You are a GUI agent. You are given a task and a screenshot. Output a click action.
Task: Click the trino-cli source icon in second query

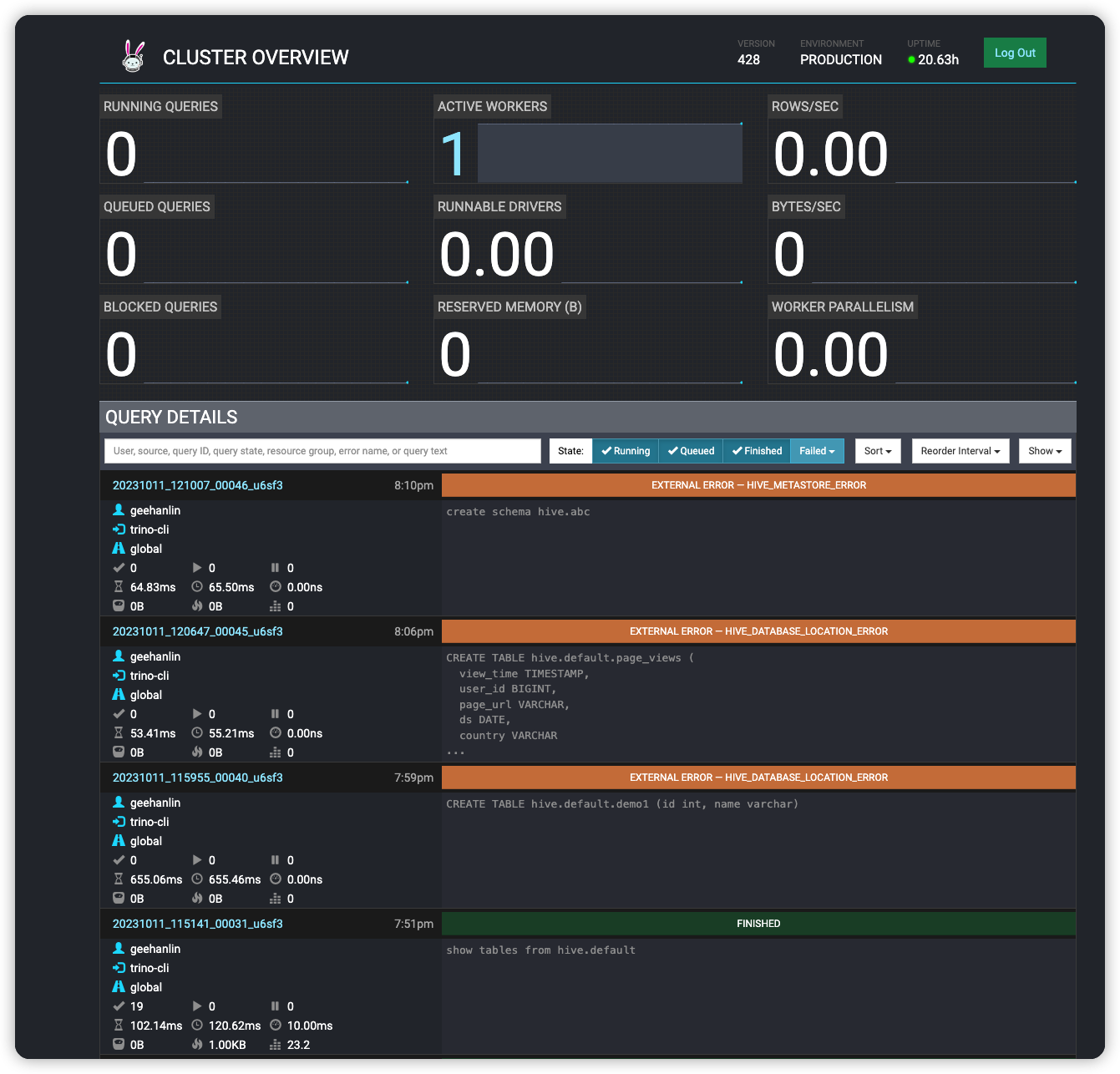[x=119, y=676]
